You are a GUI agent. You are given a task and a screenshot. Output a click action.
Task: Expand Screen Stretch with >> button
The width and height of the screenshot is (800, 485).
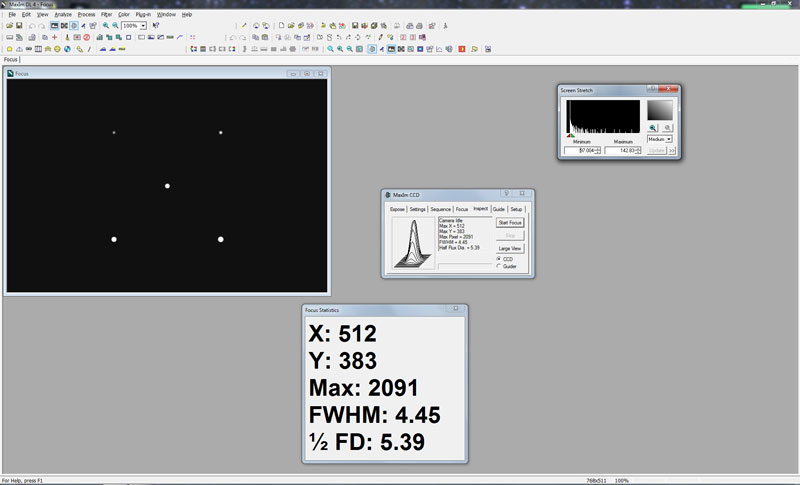pyautogui.click(x=673, y=151)
